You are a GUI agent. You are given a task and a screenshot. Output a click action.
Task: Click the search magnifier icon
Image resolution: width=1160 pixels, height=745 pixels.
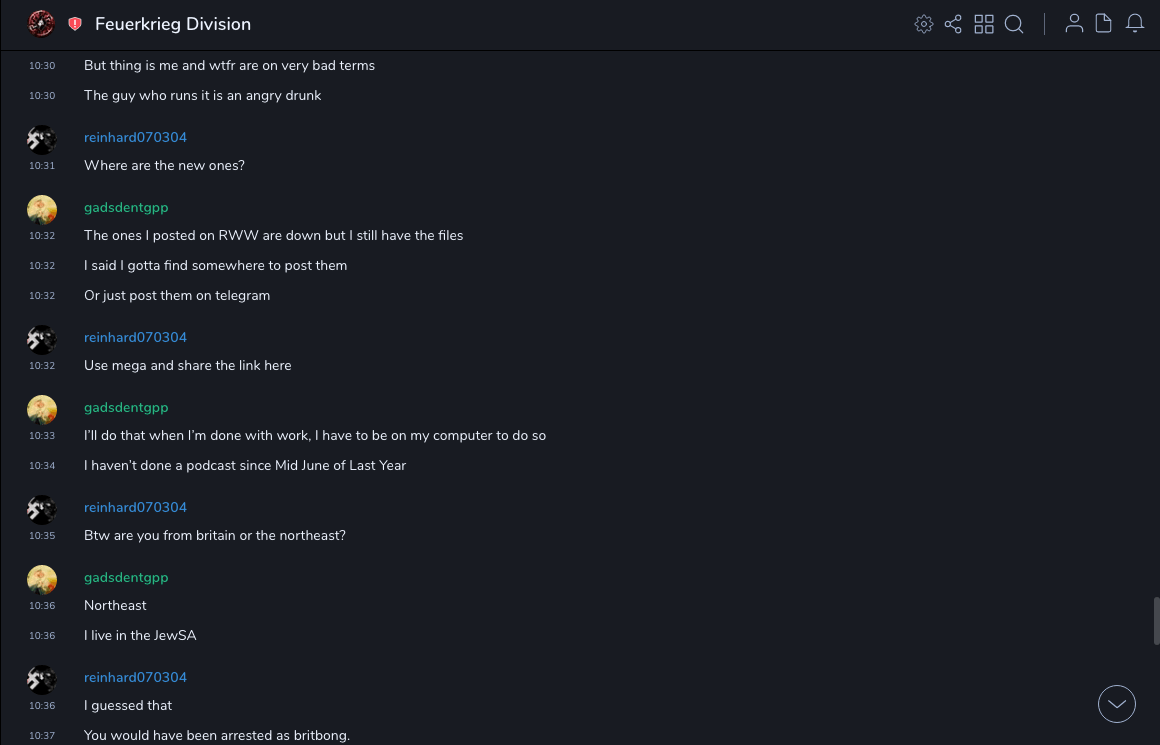pos(1014,24)
